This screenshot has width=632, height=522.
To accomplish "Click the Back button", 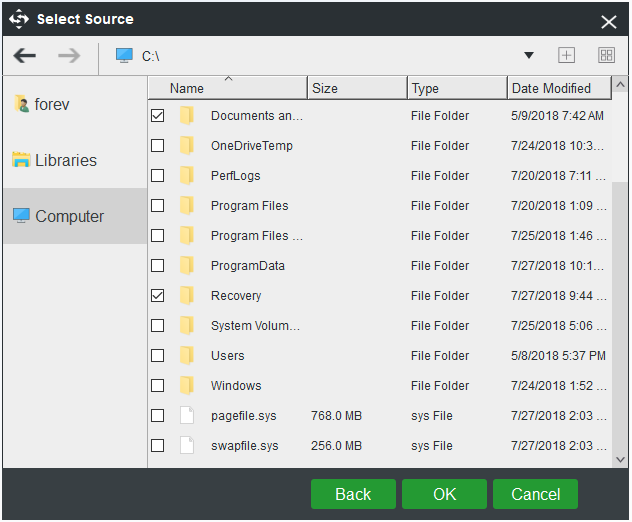I will (353, 494).
